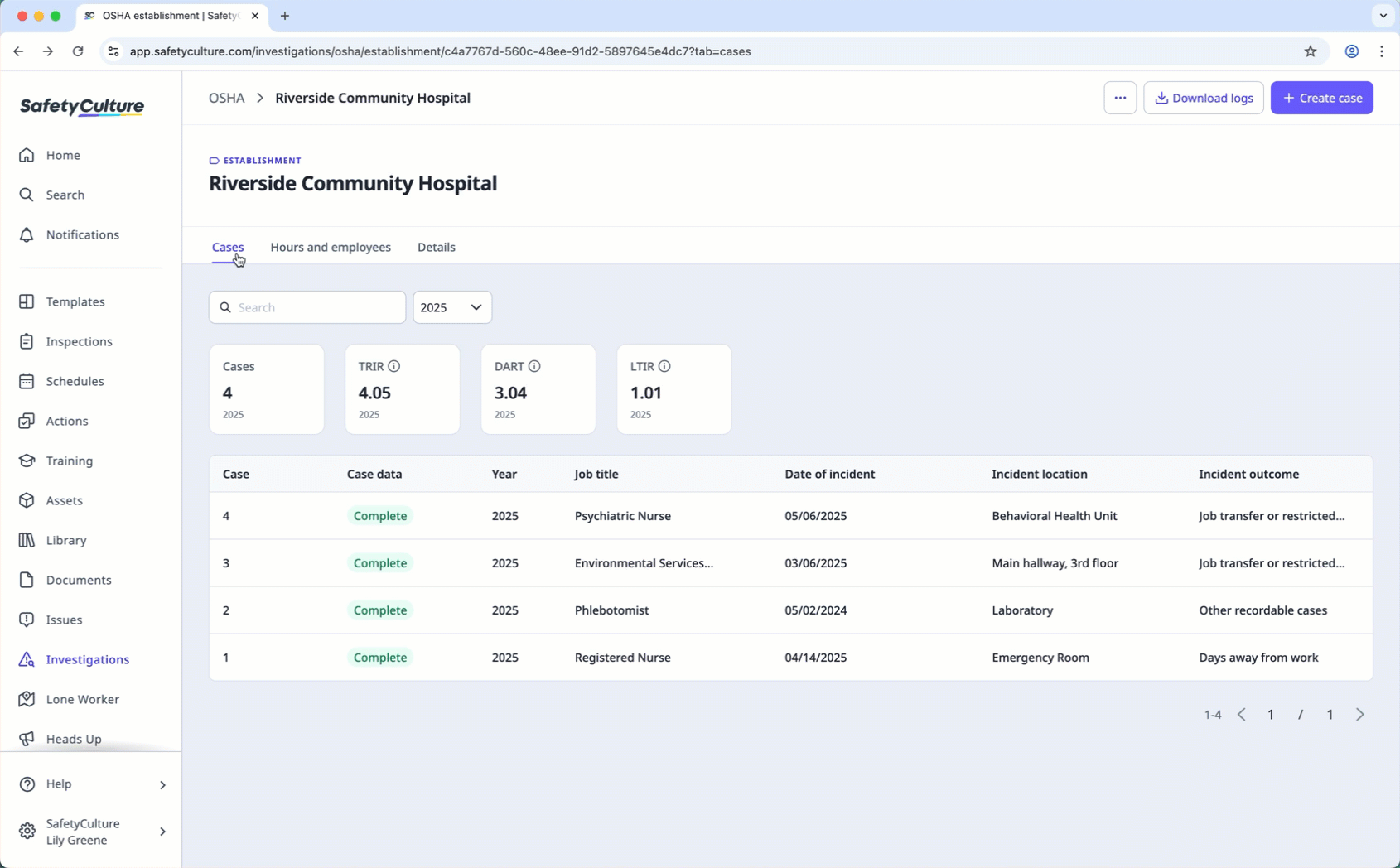Image resolution: width=1400 pixels, height=868 pixels.
Task: Click Days away from work outcome
Action: 1258,658
